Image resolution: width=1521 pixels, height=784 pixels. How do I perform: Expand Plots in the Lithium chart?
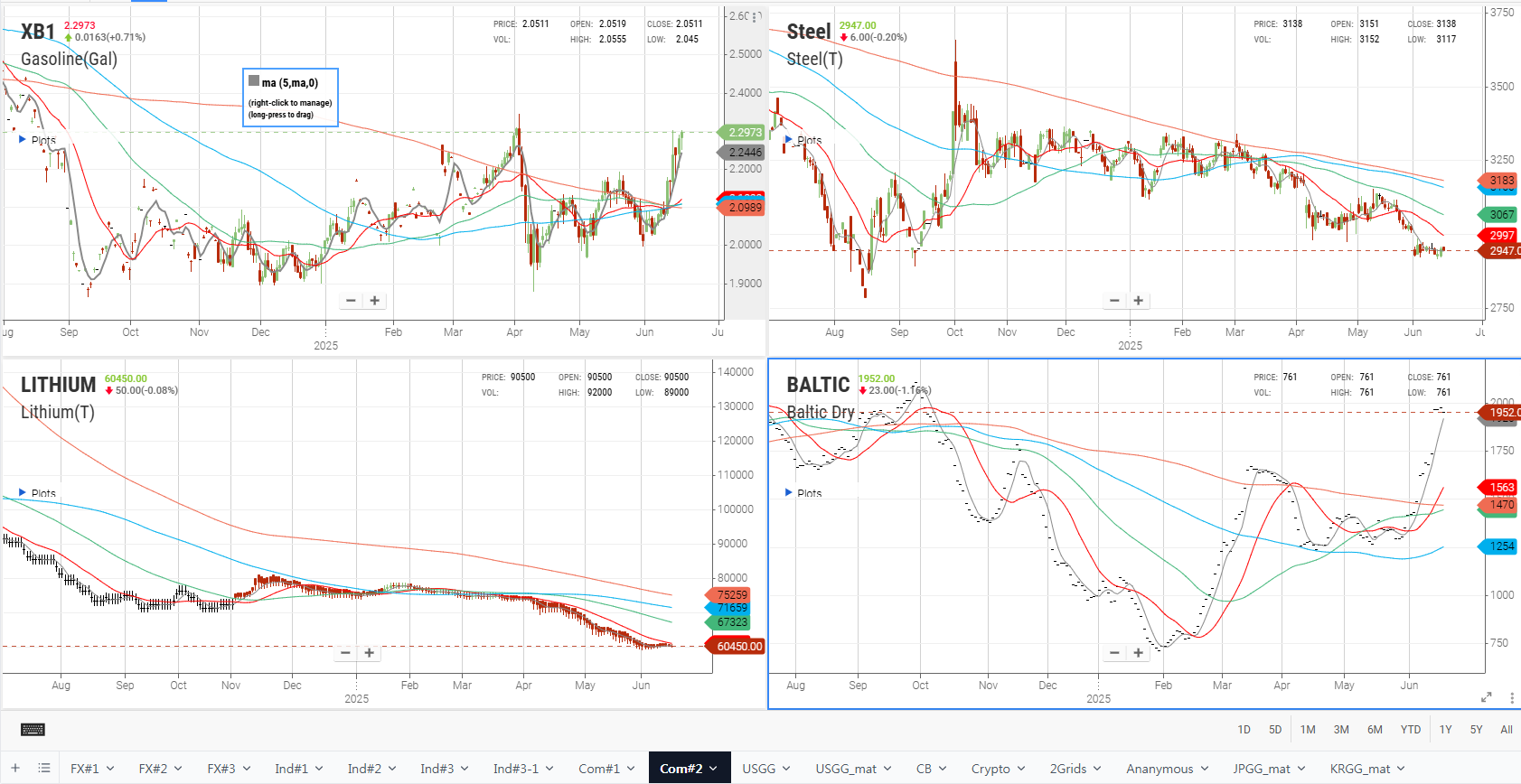(x=23, y=493)
